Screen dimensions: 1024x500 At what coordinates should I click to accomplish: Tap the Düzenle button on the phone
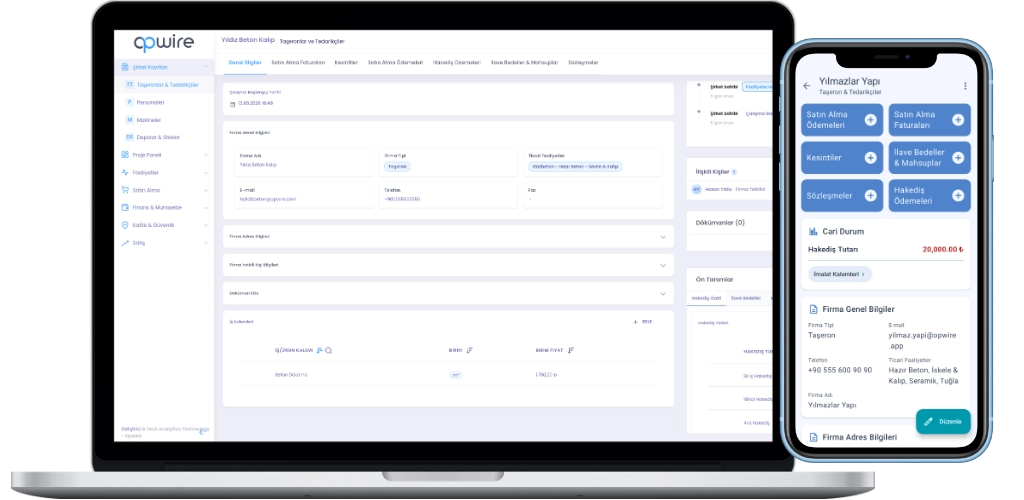942,421
